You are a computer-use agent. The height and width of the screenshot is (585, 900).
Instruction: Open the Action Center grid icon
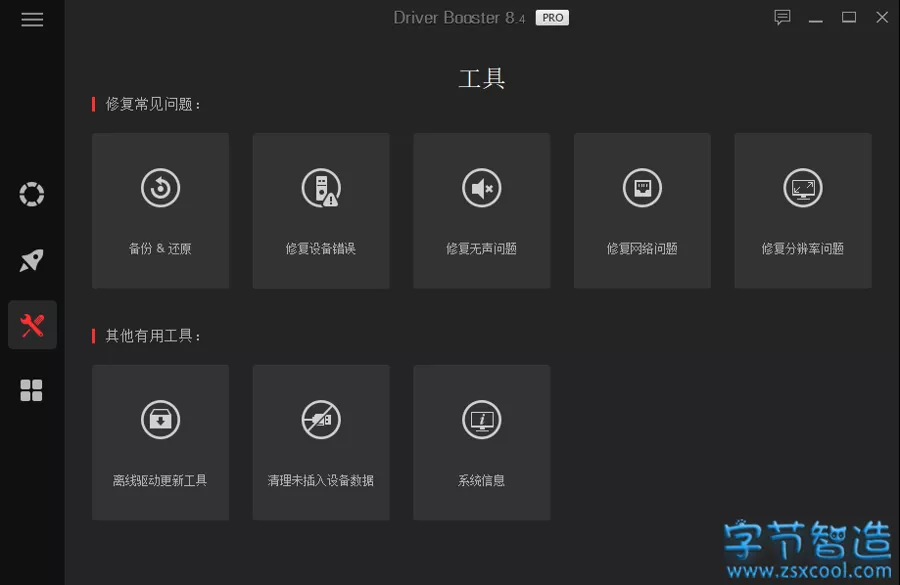tap(32, 390)
